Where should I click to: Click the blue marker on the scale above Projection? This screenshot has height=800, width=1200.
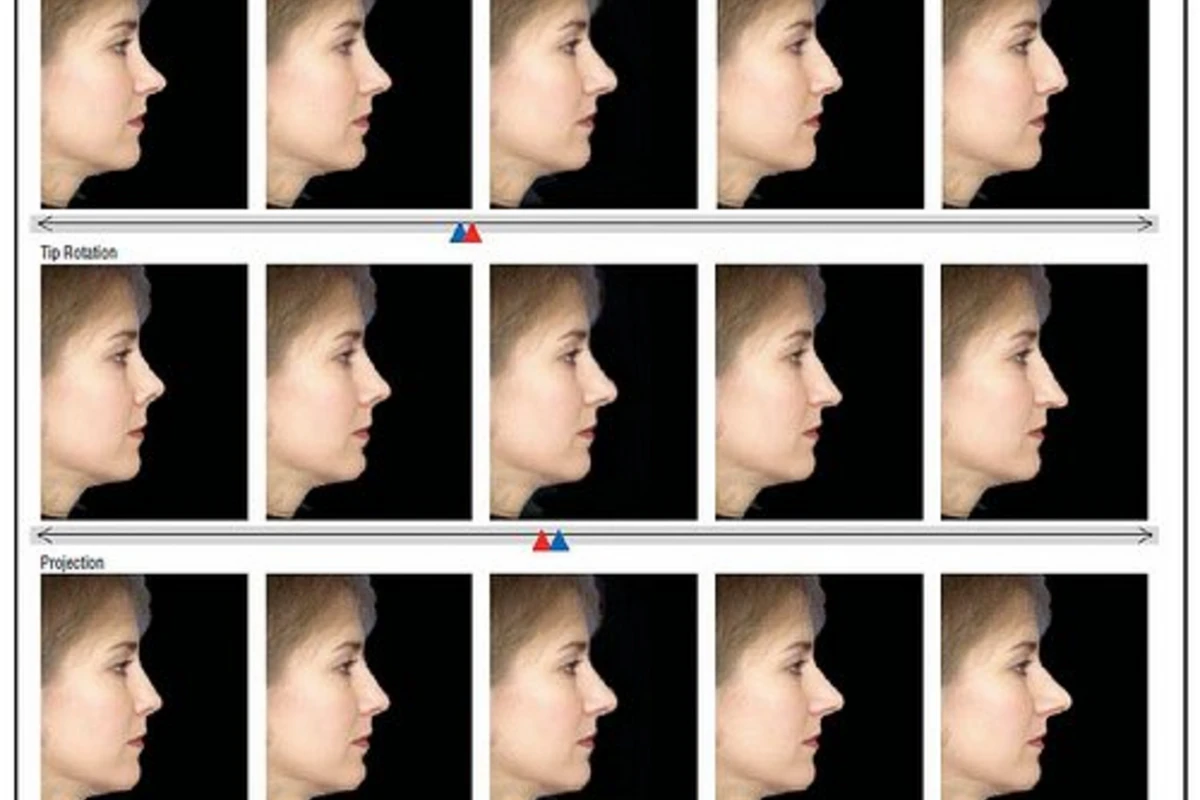(559, 541)
